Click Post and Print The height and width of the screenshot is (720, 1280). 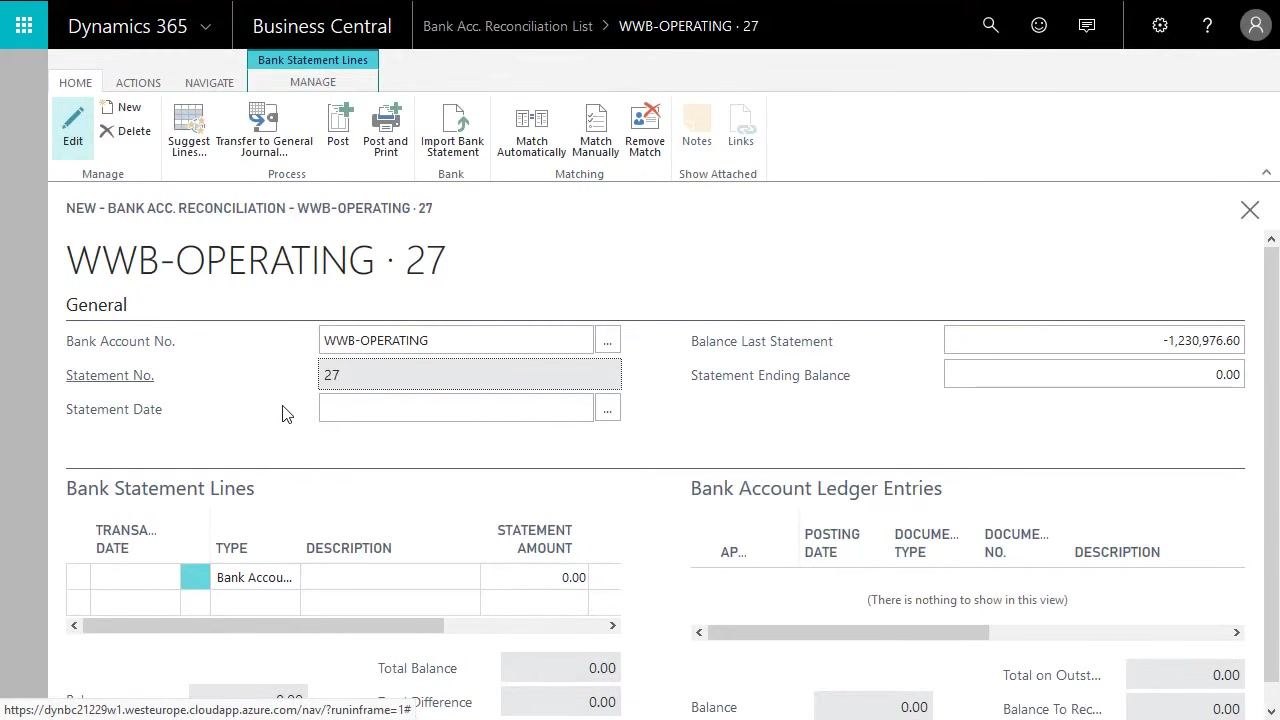386,130
